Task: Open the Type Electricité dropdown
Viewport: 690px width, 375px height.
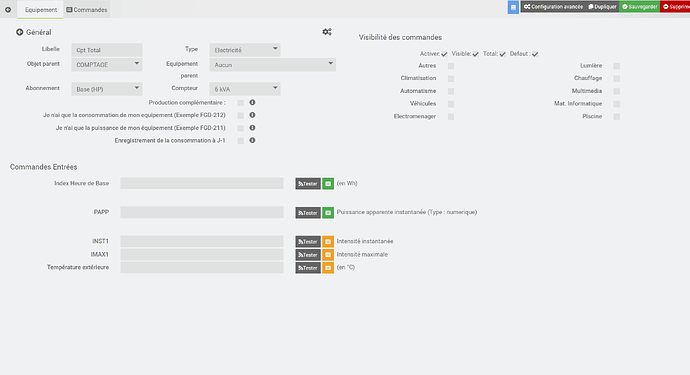Action: point(245,50)
